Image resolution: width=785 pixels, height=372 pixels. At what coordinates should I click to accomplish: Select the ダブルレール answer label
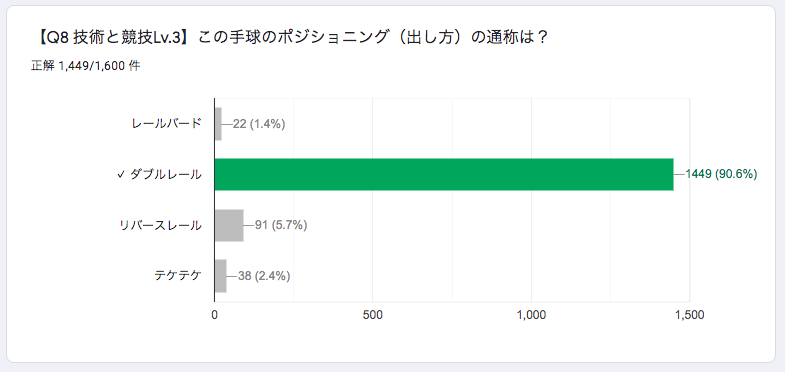tap(166, 175)
